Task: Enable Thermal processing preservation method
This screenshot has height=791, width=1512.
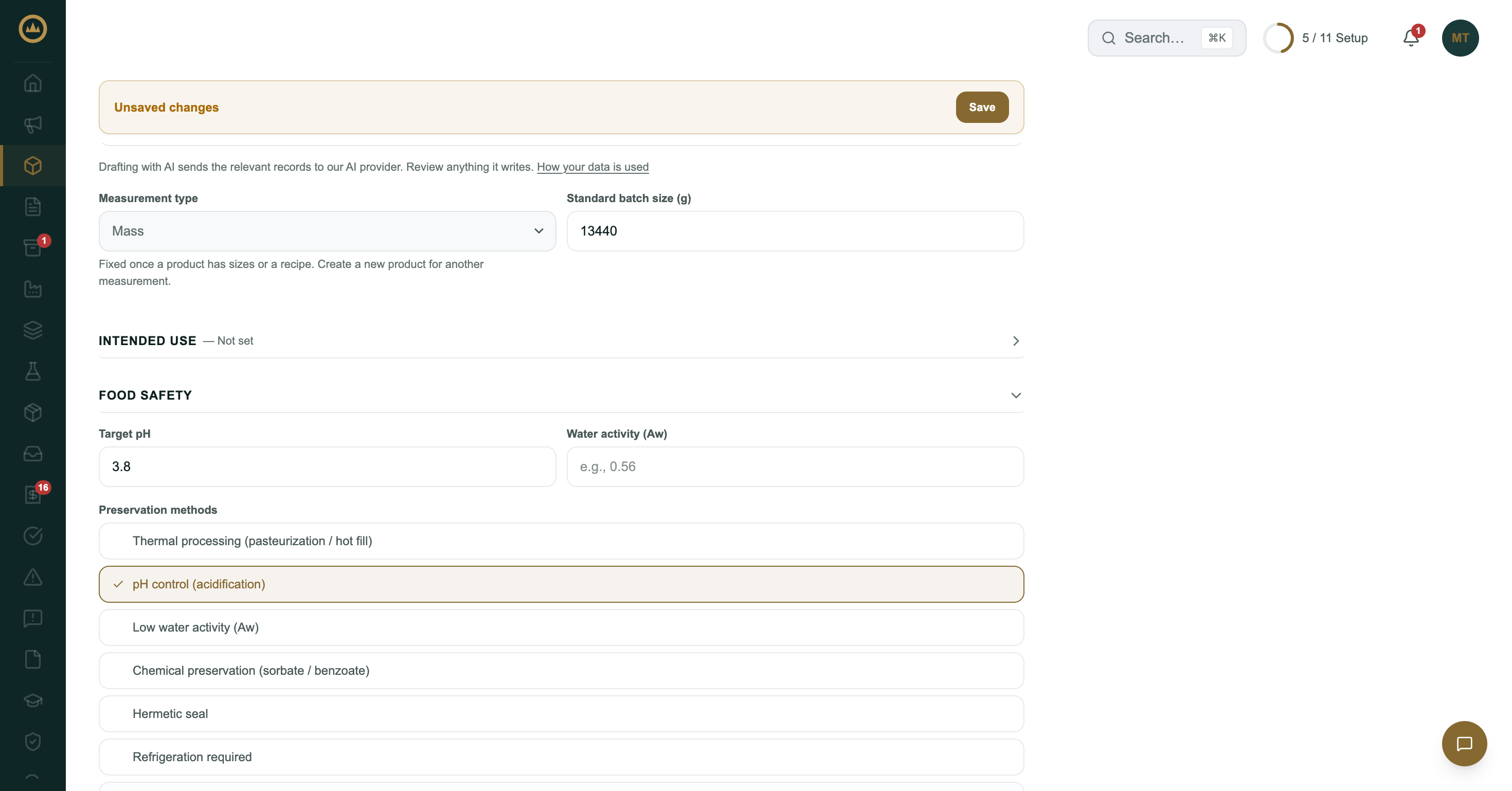Action: 561,541
